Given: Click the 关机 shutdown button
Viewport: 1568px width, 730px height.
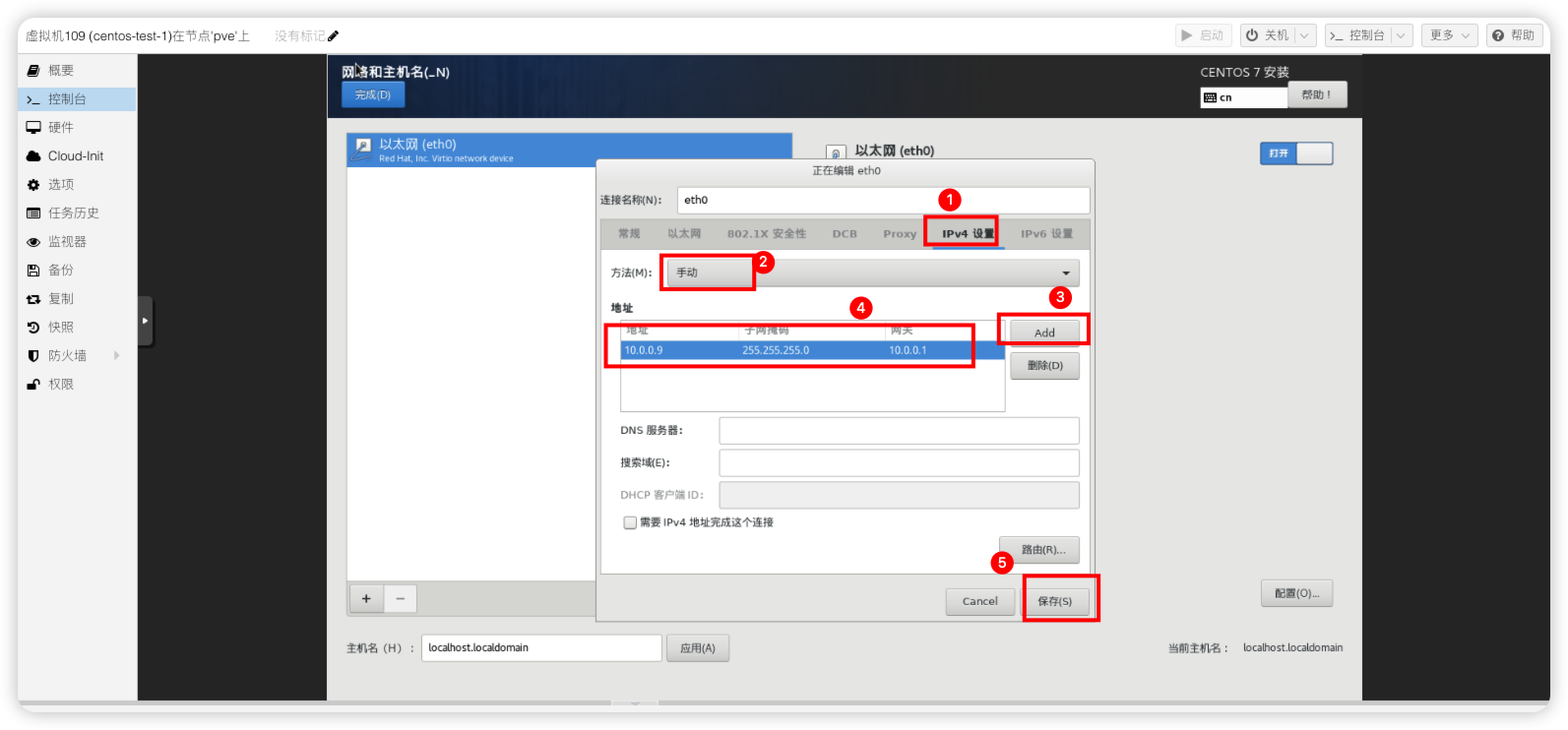Looking at the screenshot, I should pyautogui.click(x=1267, y=35).
